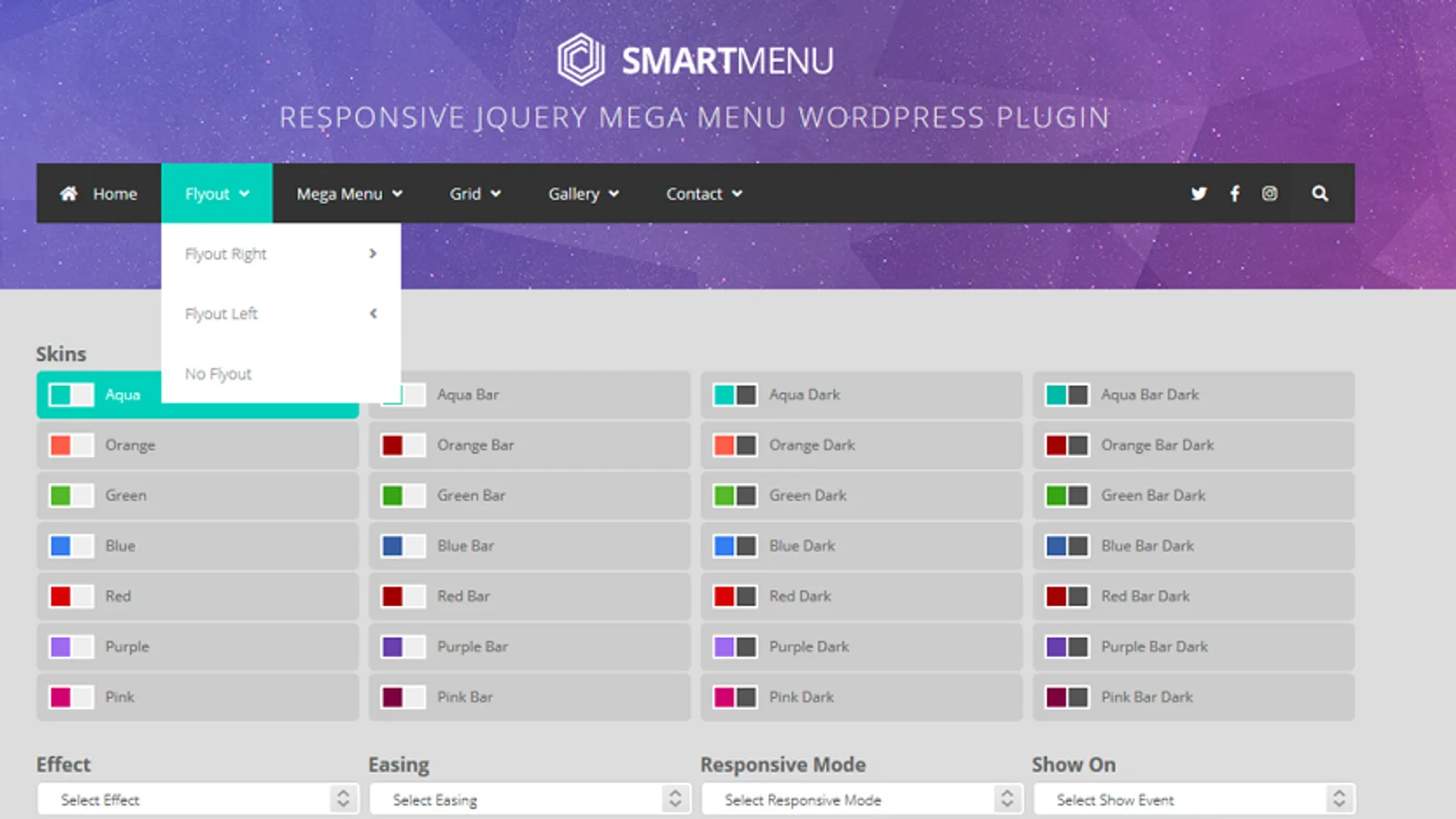Switch to the Green Dark skin

[x=862, y=495]
